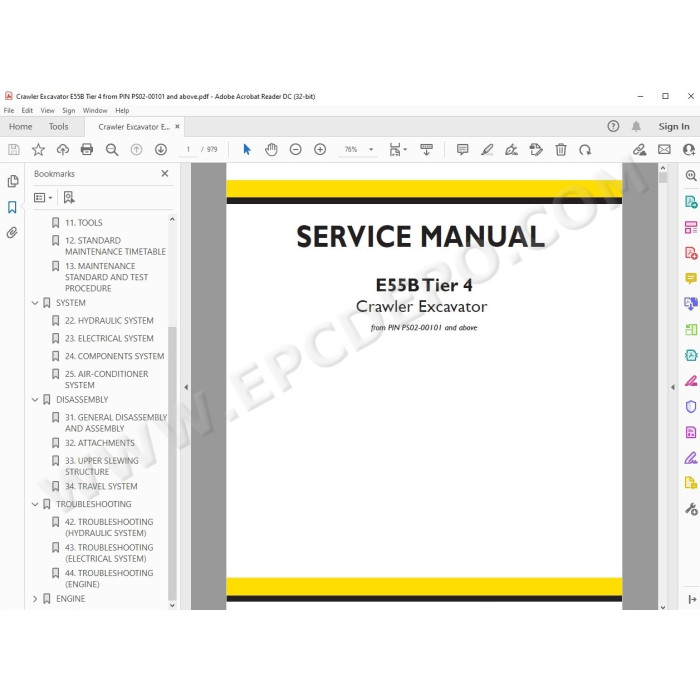The height and width of the screenshot is (700, 700).
Task: Switch to the Tools tab
Action: 58,126
